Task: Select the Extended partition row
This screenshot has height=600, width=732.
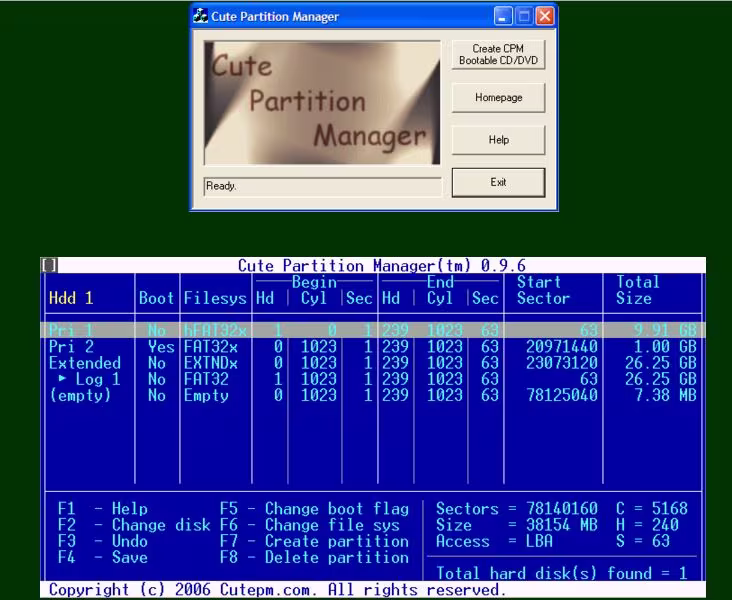Action: click(x=373, y=363)
